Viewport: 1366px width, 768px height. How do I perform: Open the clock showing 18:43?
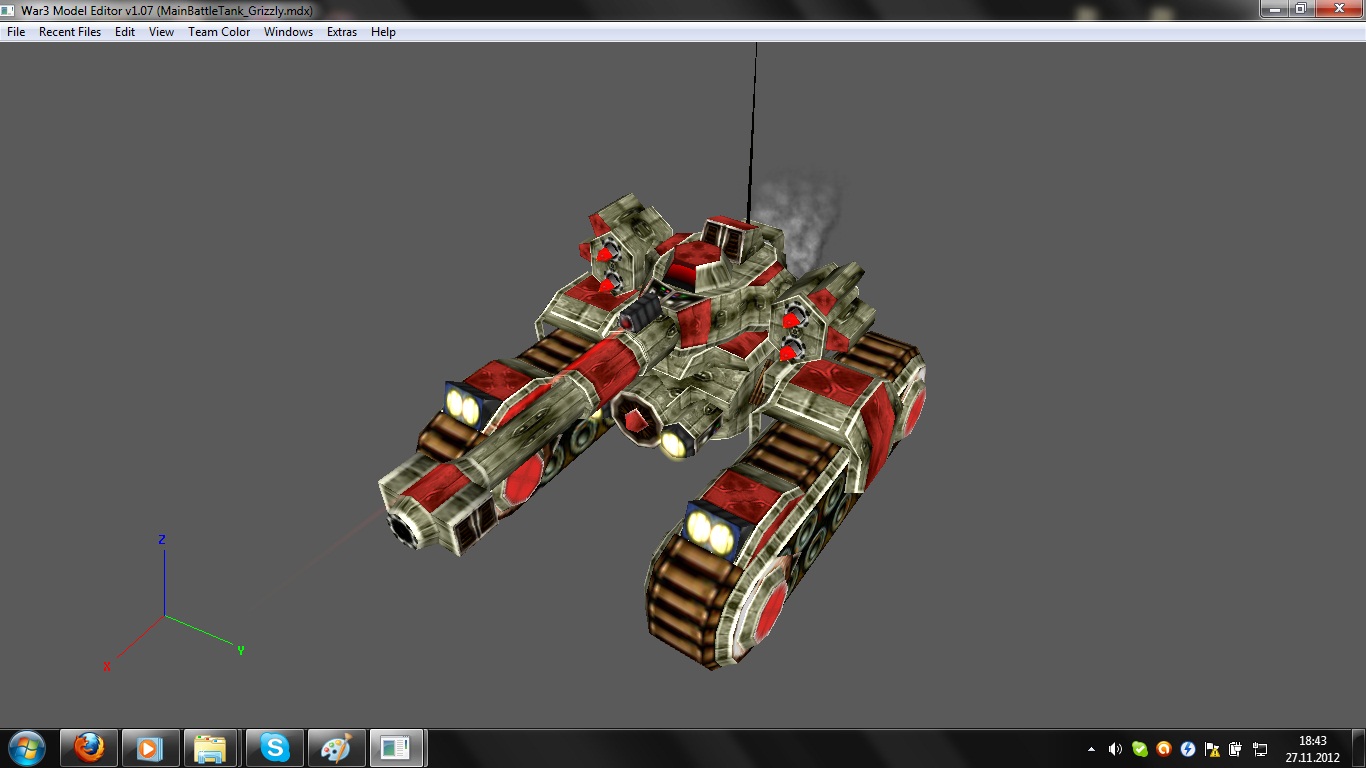(1313, 749)
